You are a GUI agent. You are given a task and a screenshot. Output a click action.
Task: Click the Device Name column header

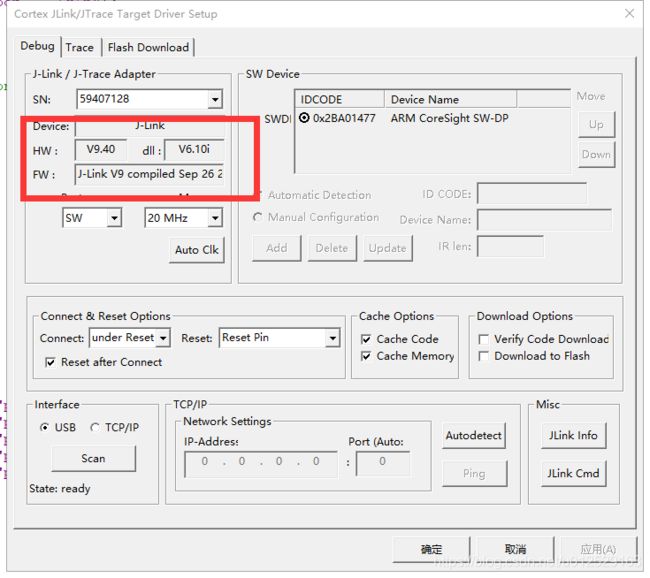(451, 100)
